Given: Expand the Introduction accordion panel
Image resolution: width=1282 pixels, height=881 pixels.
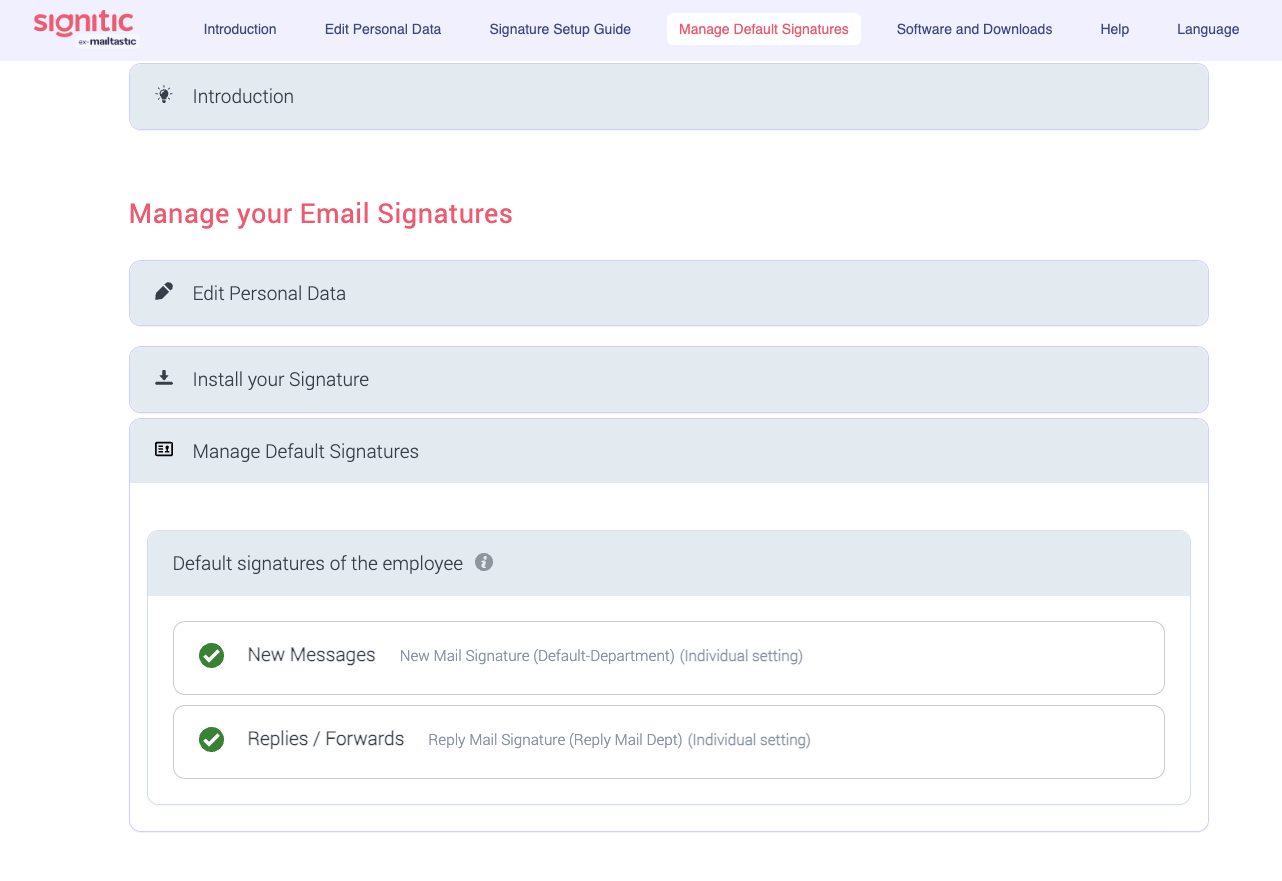Looking at the screenshot, I should pyautogui.click(x=668, y=97).
